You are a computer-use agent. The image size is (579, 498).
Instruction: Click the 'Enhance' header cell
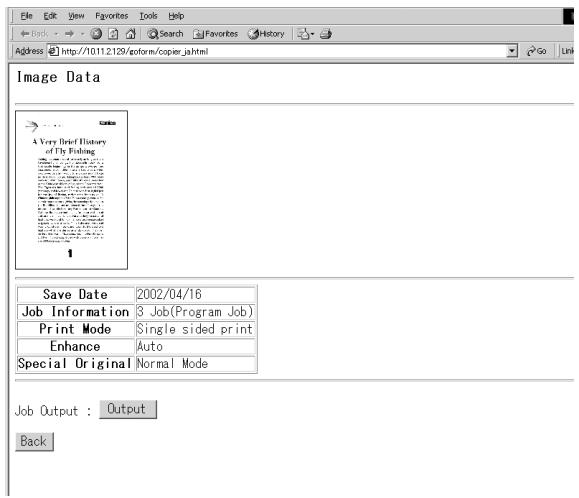[76, 346]
